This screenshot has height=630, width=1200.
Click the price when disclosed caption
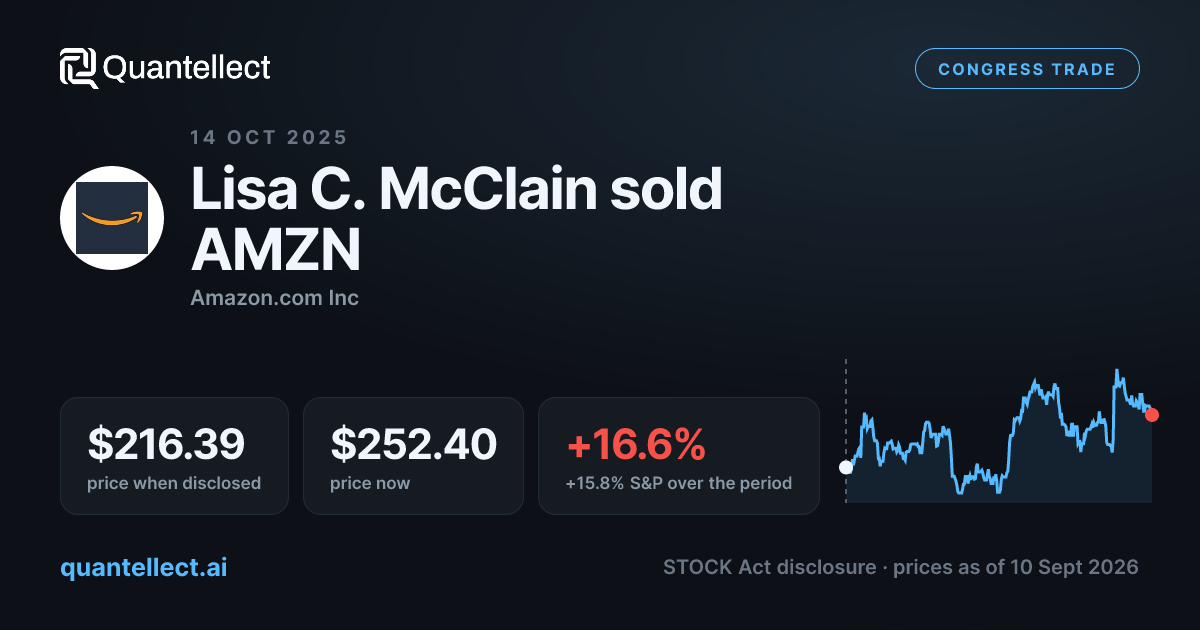tap(174, 483)
